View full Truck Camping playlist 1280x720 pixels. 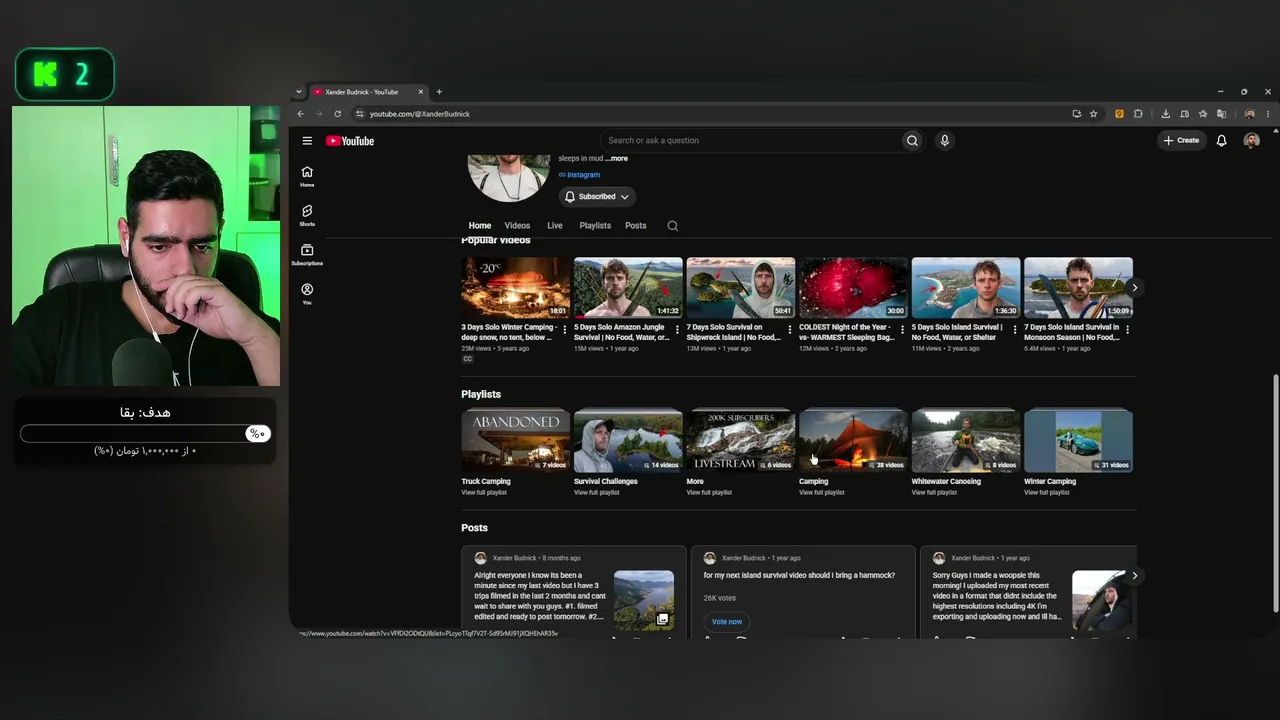484,493
